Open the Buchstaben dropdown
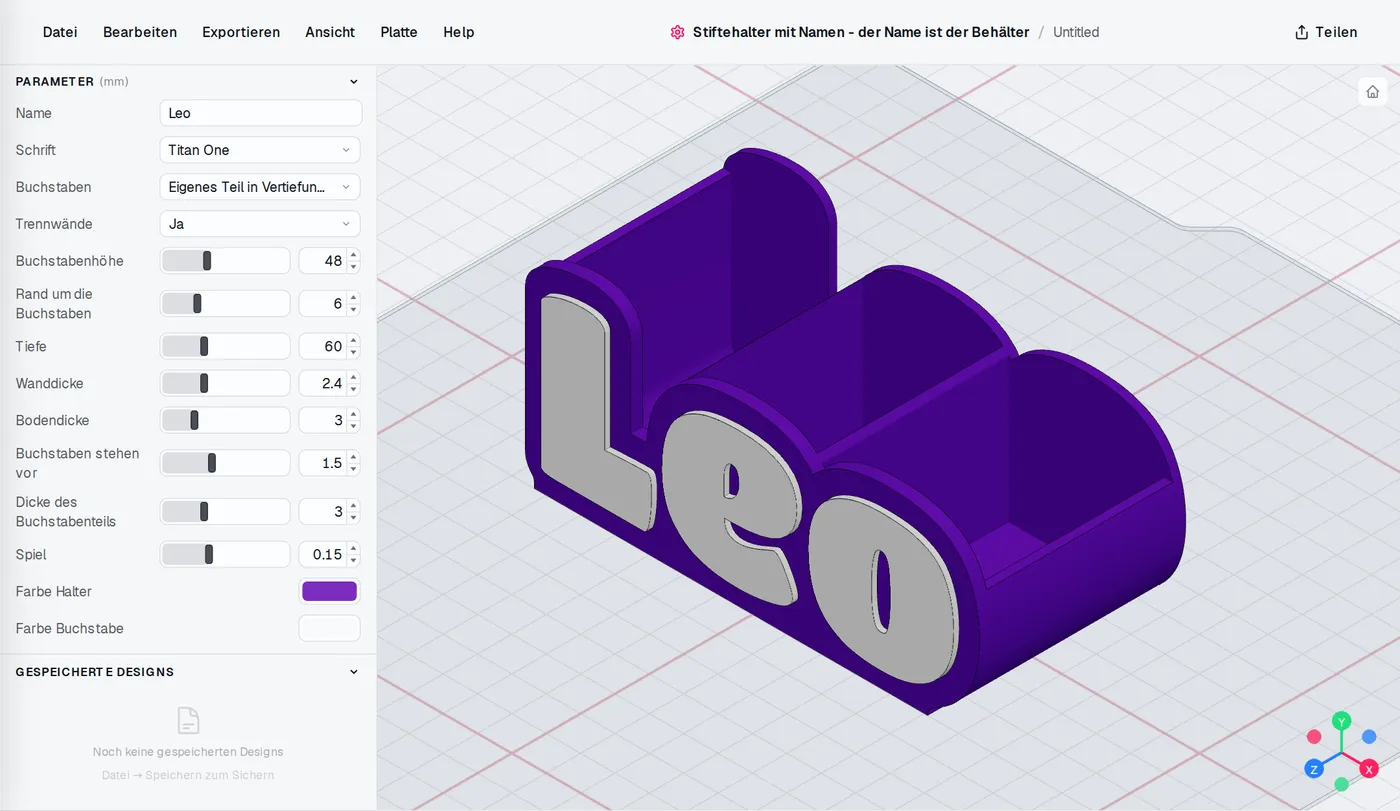1400x811 pixels. pos(260,187)
